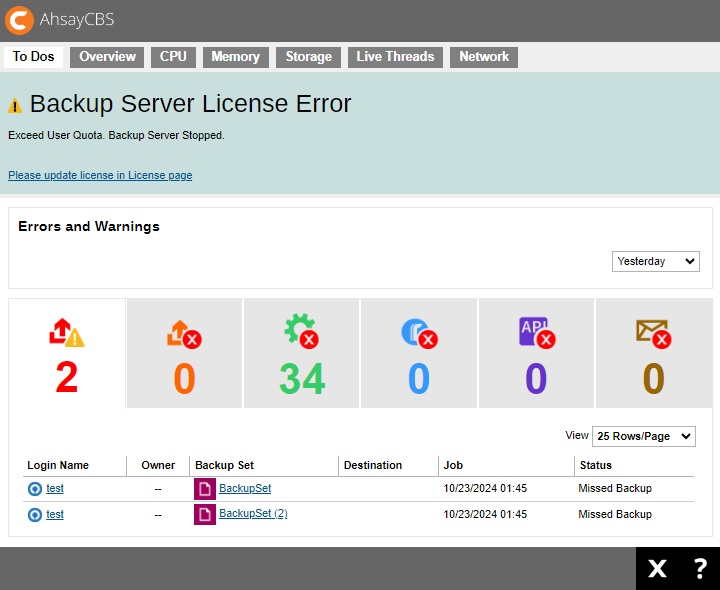The width and height of the screenshot is (720, 590).
Task: Select the failed backup tile with orange 0
Action: 184,353
